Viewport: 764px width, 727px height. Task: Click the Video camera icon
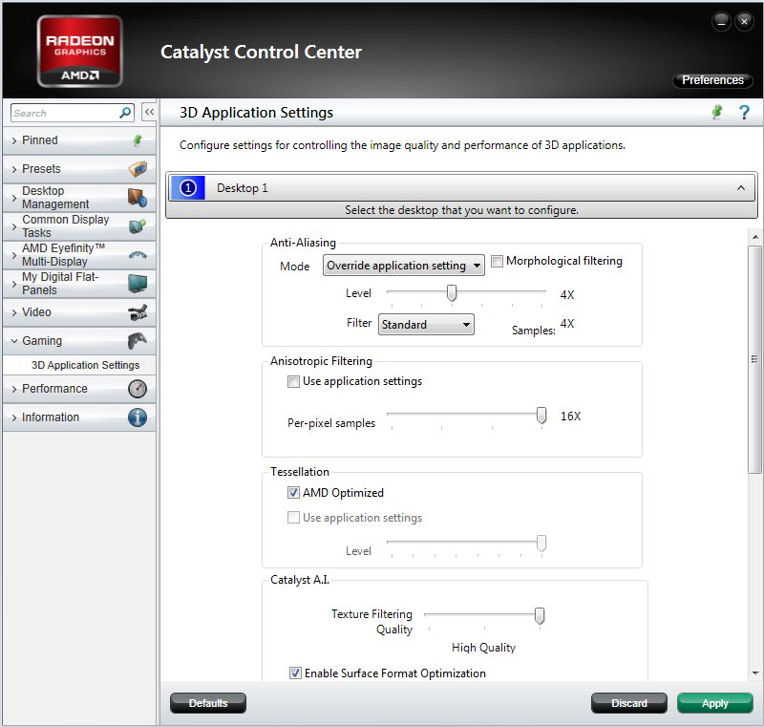(x=138, y=312)
